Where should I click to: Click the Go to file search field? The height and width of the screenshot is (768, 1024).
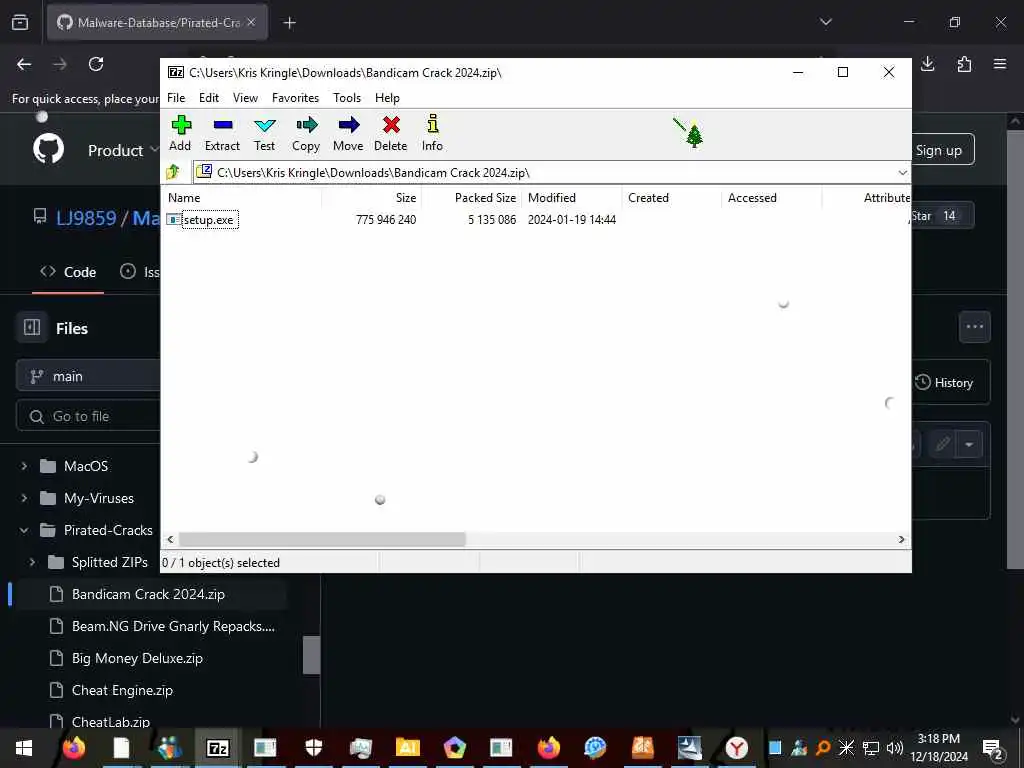point(88,416)
